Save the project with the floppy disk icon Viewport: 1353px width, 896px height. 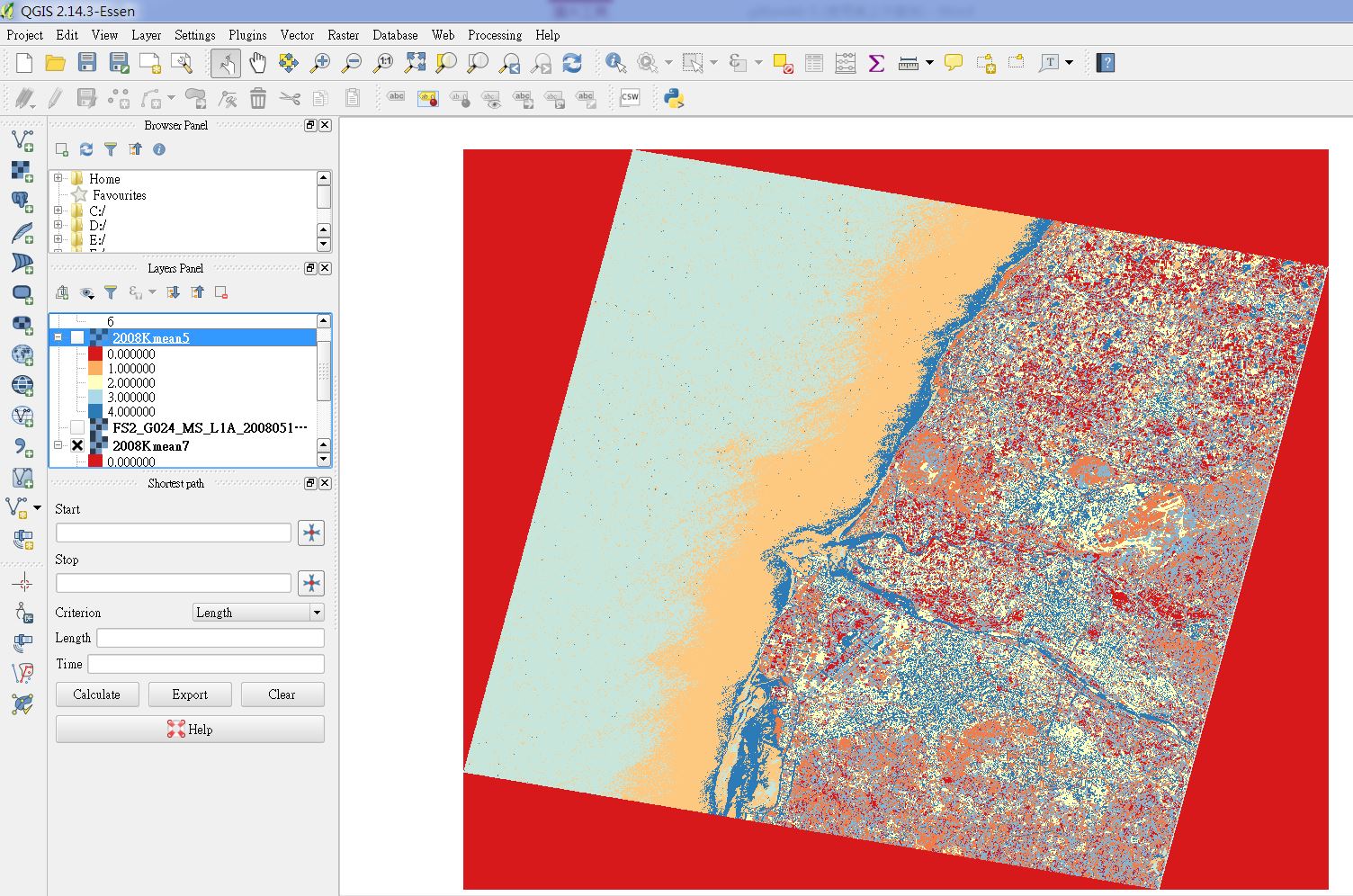pyautogui.click(x=86, y=63)
